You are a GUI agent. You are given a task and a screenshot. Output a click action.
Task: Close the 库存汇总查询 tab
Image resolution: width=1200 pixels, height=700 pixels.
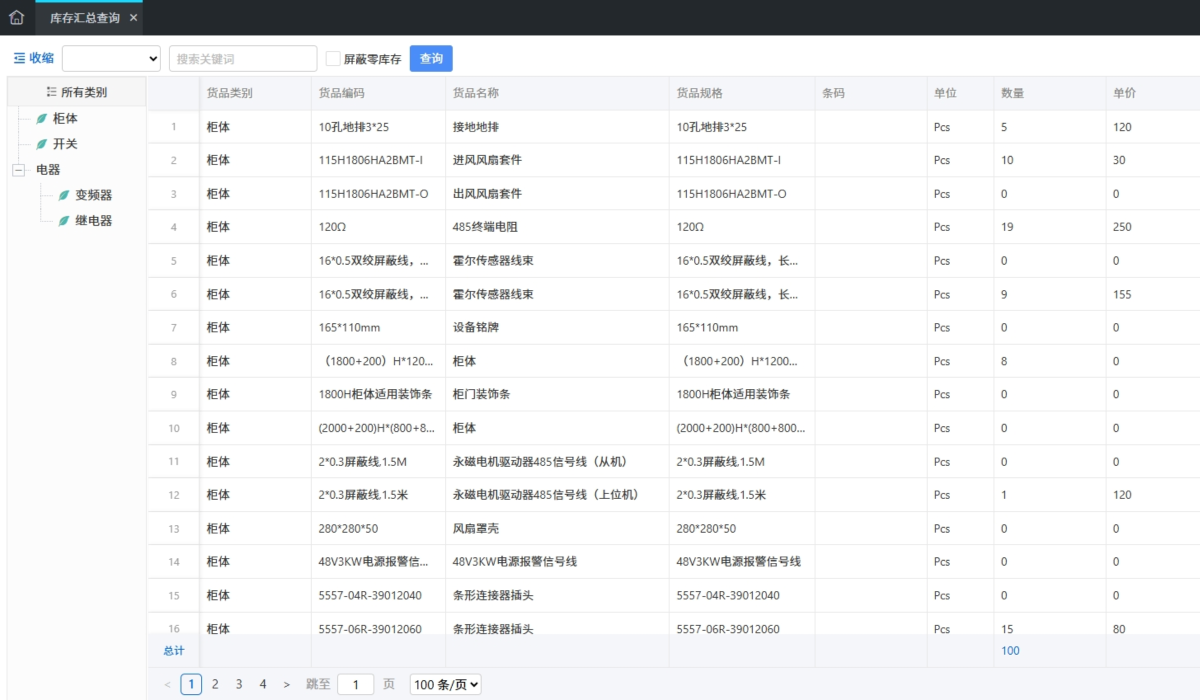(133, 18)
